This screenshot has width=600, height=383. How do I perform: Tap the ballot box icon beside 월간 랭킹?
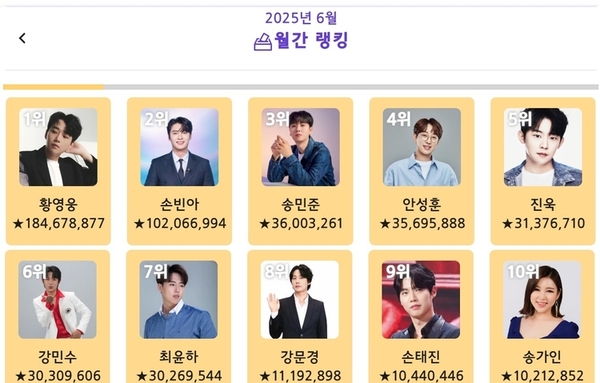pos(263,42)
